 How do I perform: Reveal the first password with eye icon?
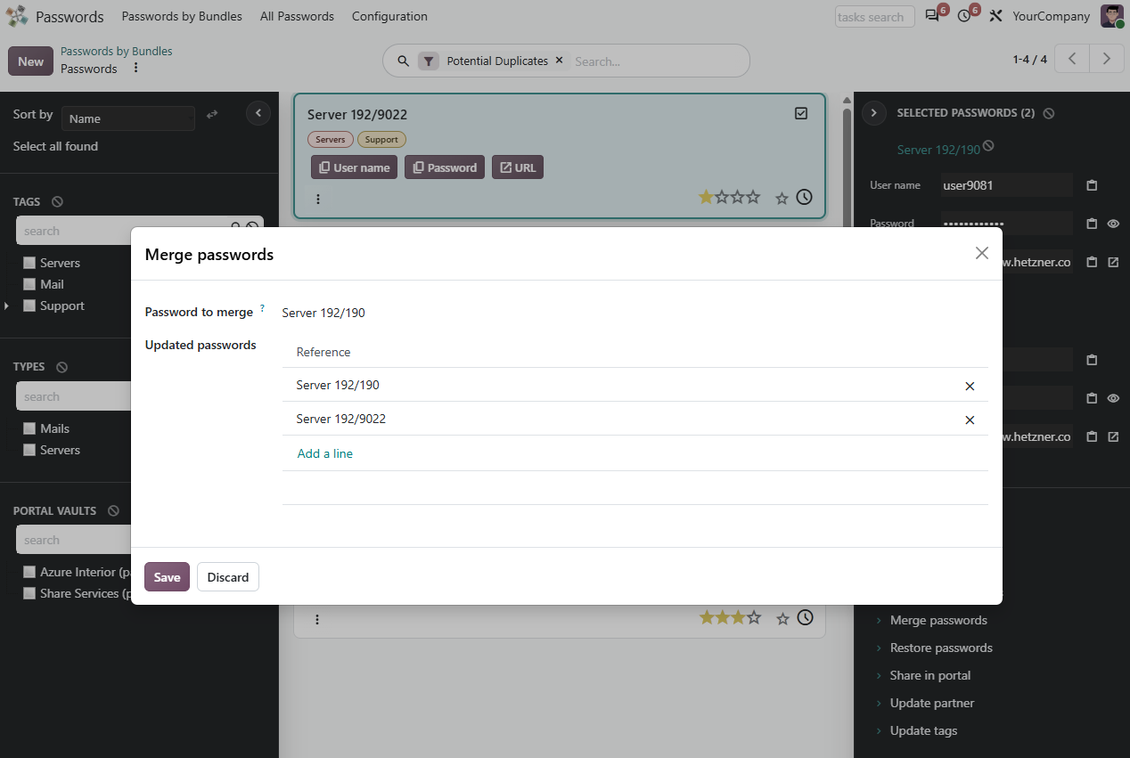tap(1113, 224)
